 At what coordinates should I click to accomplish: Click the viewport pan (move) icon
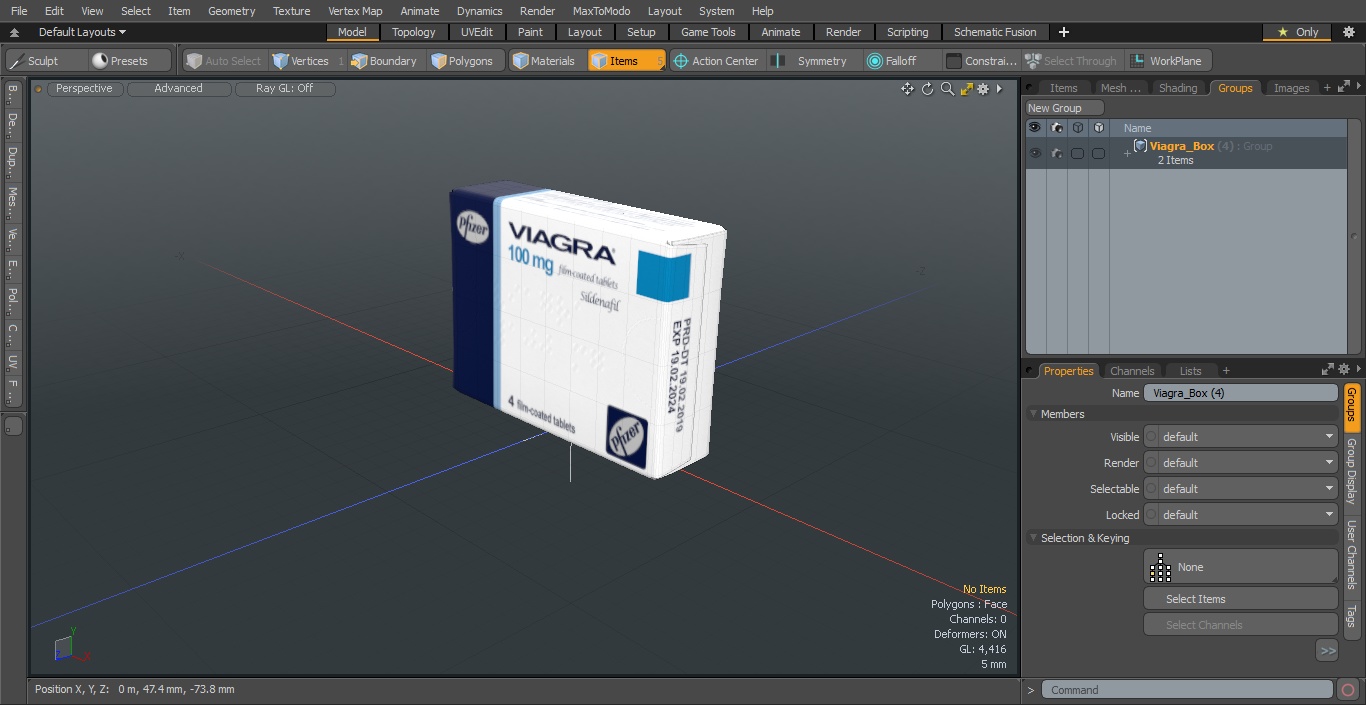pyautogui.click(x=907, y=89)
